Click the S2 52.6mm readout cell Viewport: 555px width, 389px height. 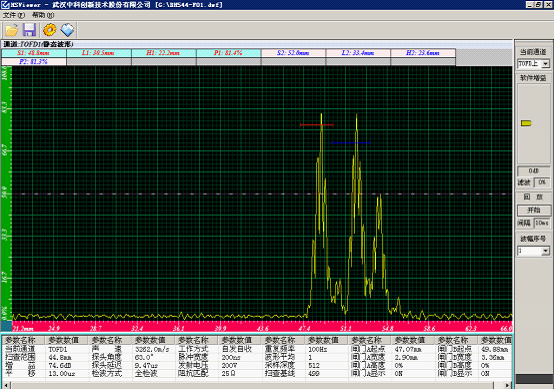(x=293, y=53)
